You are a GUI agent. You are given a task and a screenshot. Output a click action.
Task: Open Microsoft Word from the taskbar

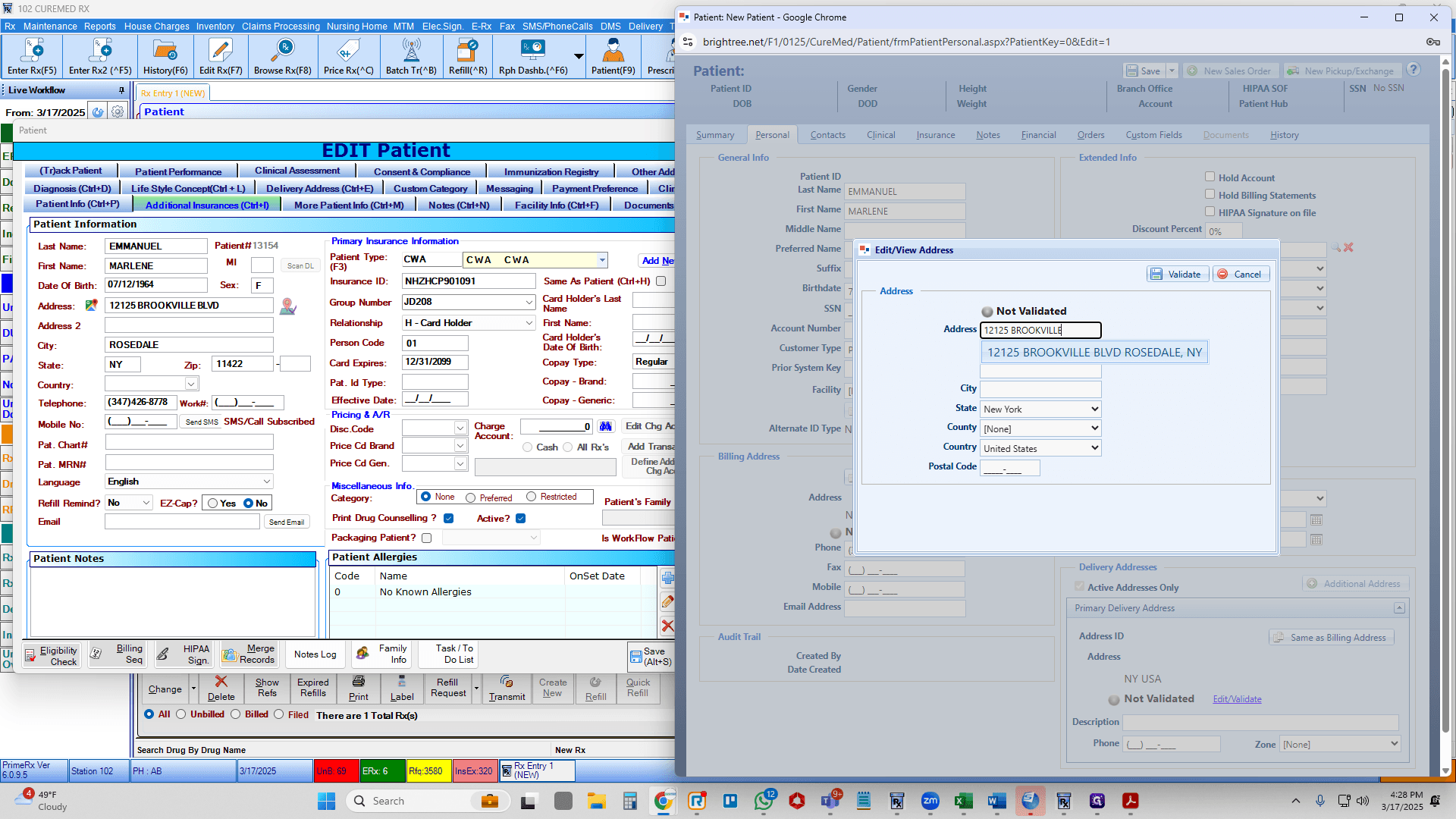click(996, 801)
